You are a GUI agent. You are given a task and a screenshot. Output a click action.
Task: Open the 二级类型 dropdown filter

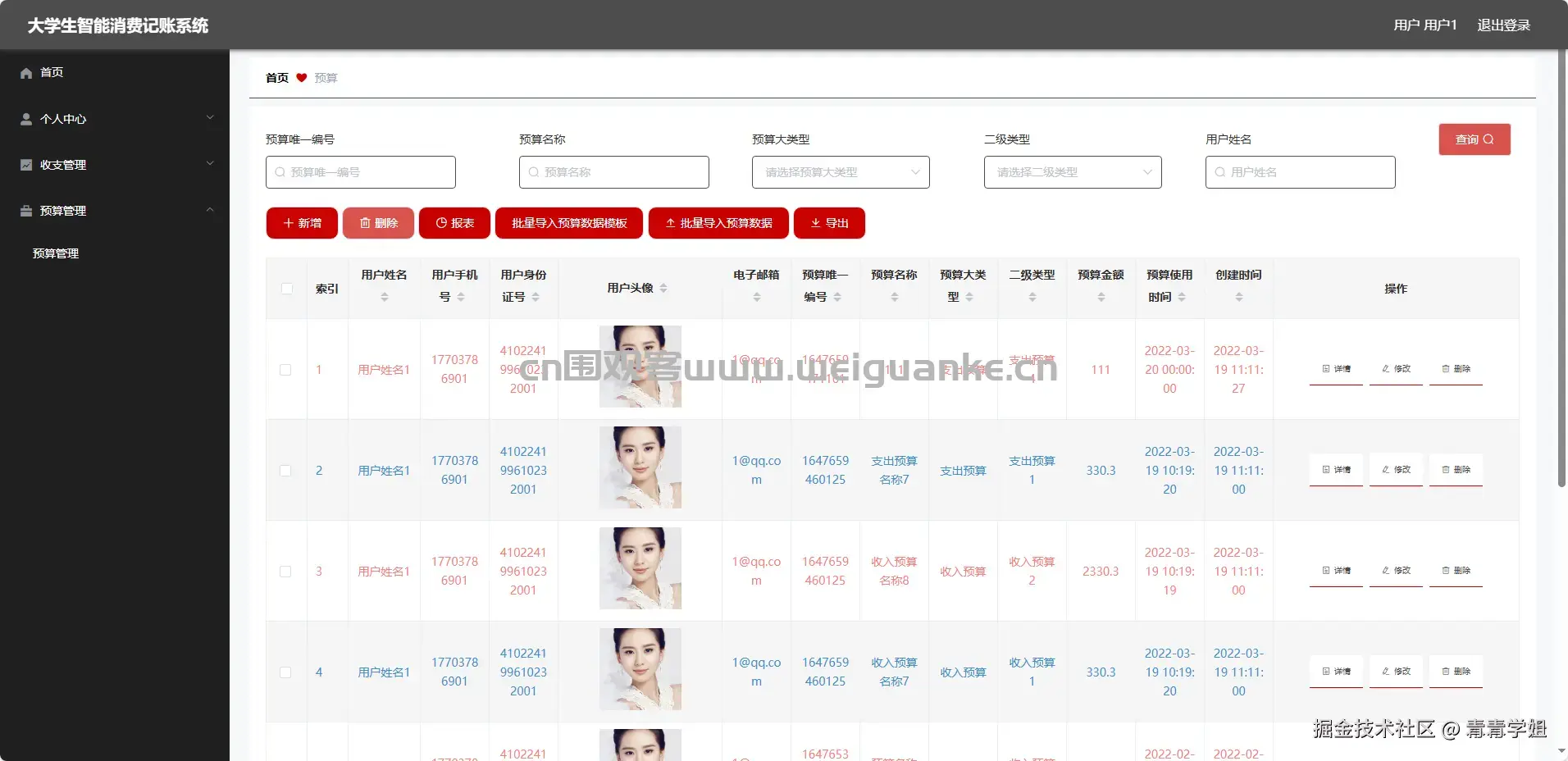tap(1073, 172)
